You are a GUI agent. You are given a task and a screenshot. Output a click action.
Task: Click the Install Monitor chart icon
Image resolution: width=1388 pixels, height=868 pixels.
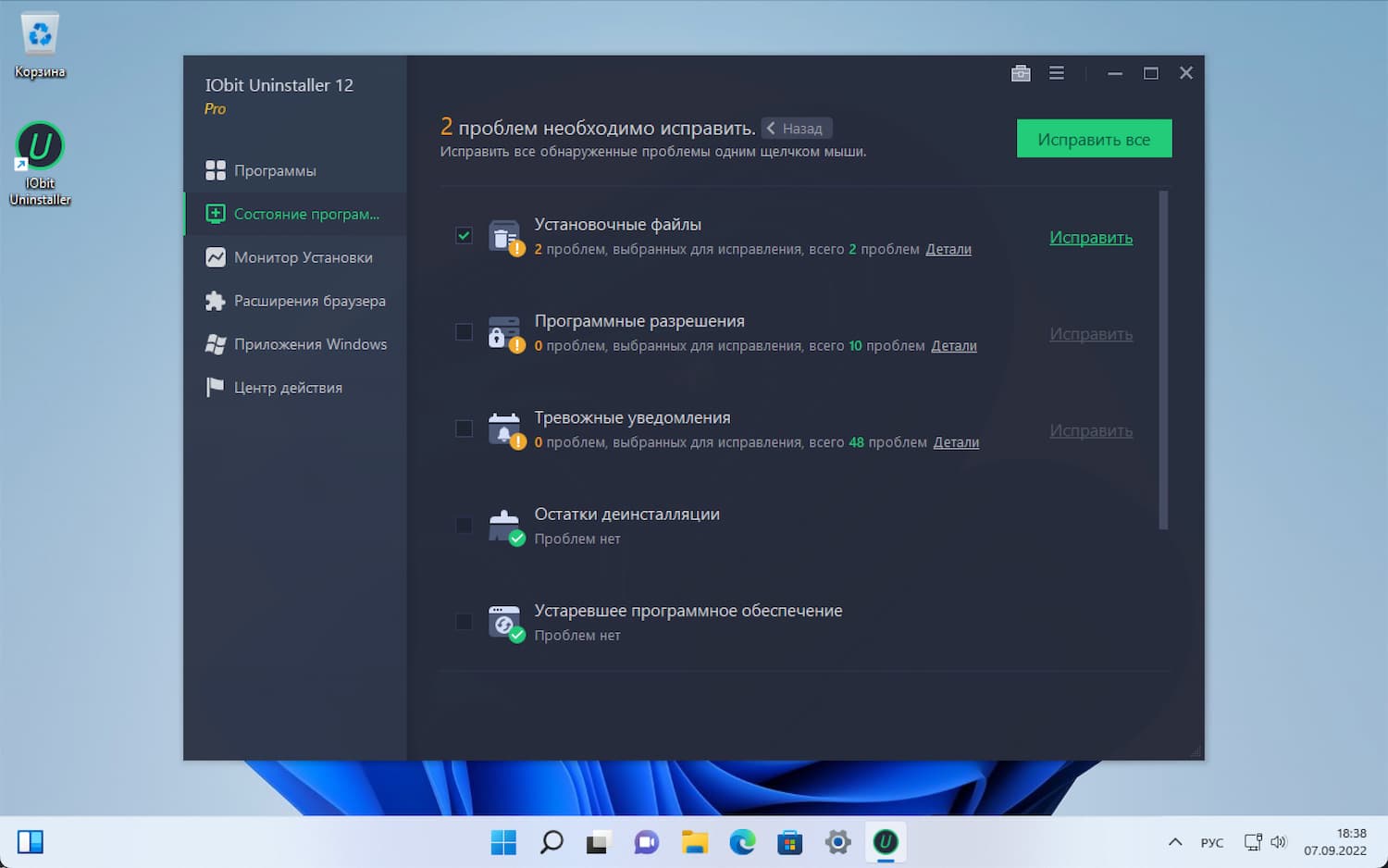coord(216,257)
